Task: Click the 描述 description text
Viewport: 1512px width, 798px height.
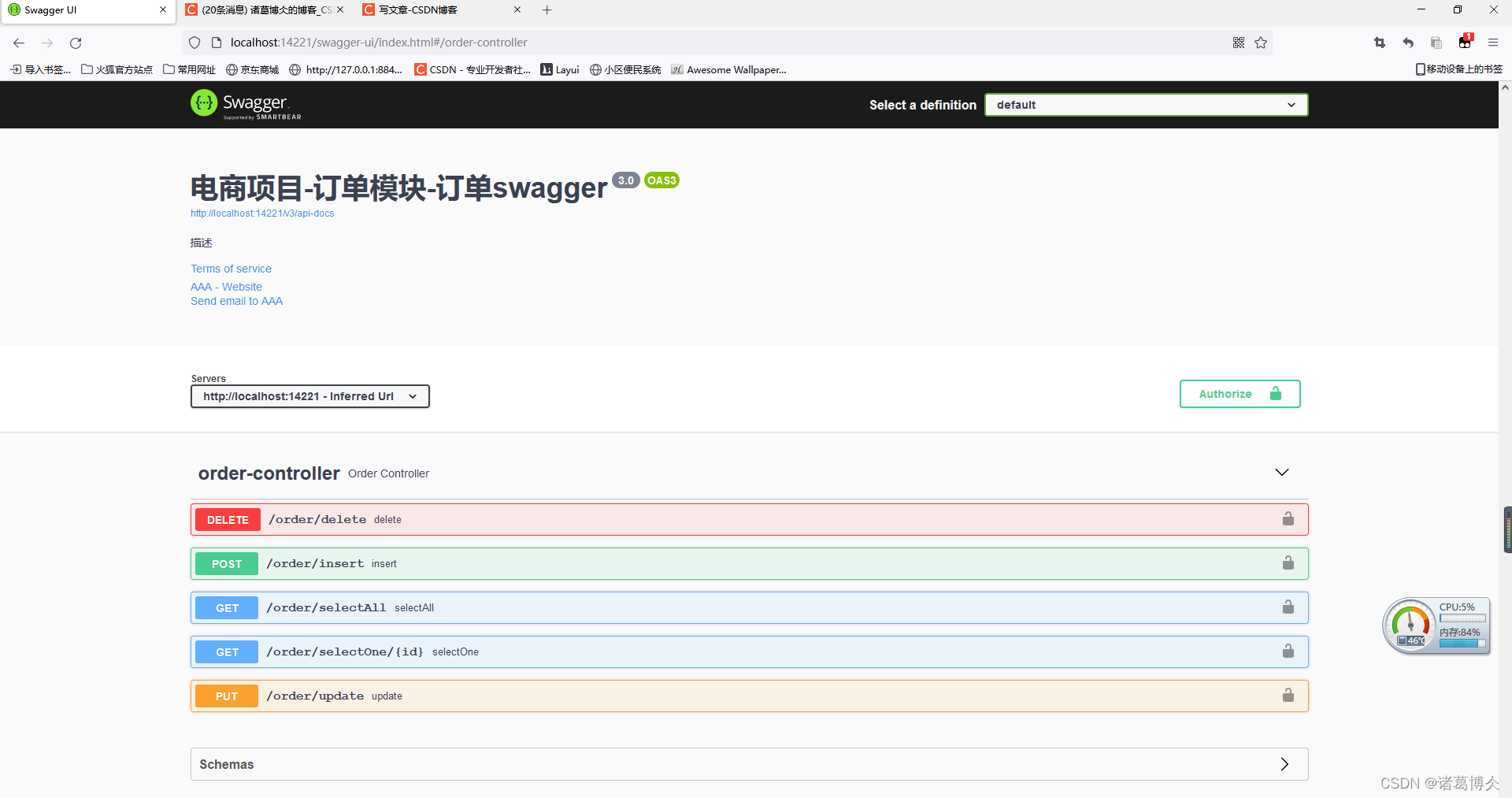Action: (202, 243)
